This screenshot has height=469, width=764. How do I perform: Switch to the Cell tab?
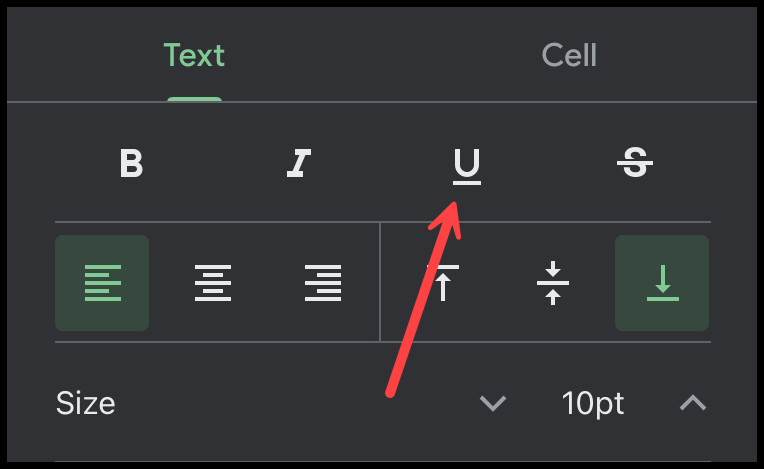point(569,55)
